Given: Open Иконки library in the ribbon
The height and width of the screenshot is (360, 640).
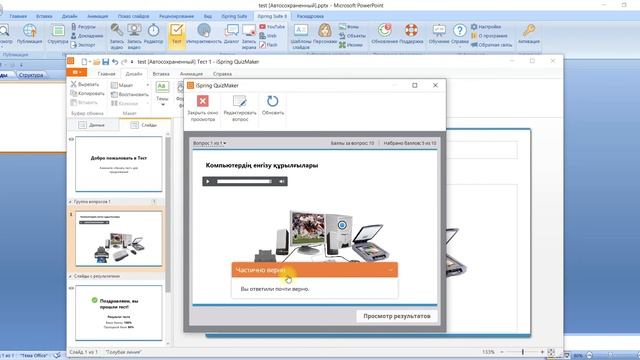Looking at the screenshot, I should 351,44.
